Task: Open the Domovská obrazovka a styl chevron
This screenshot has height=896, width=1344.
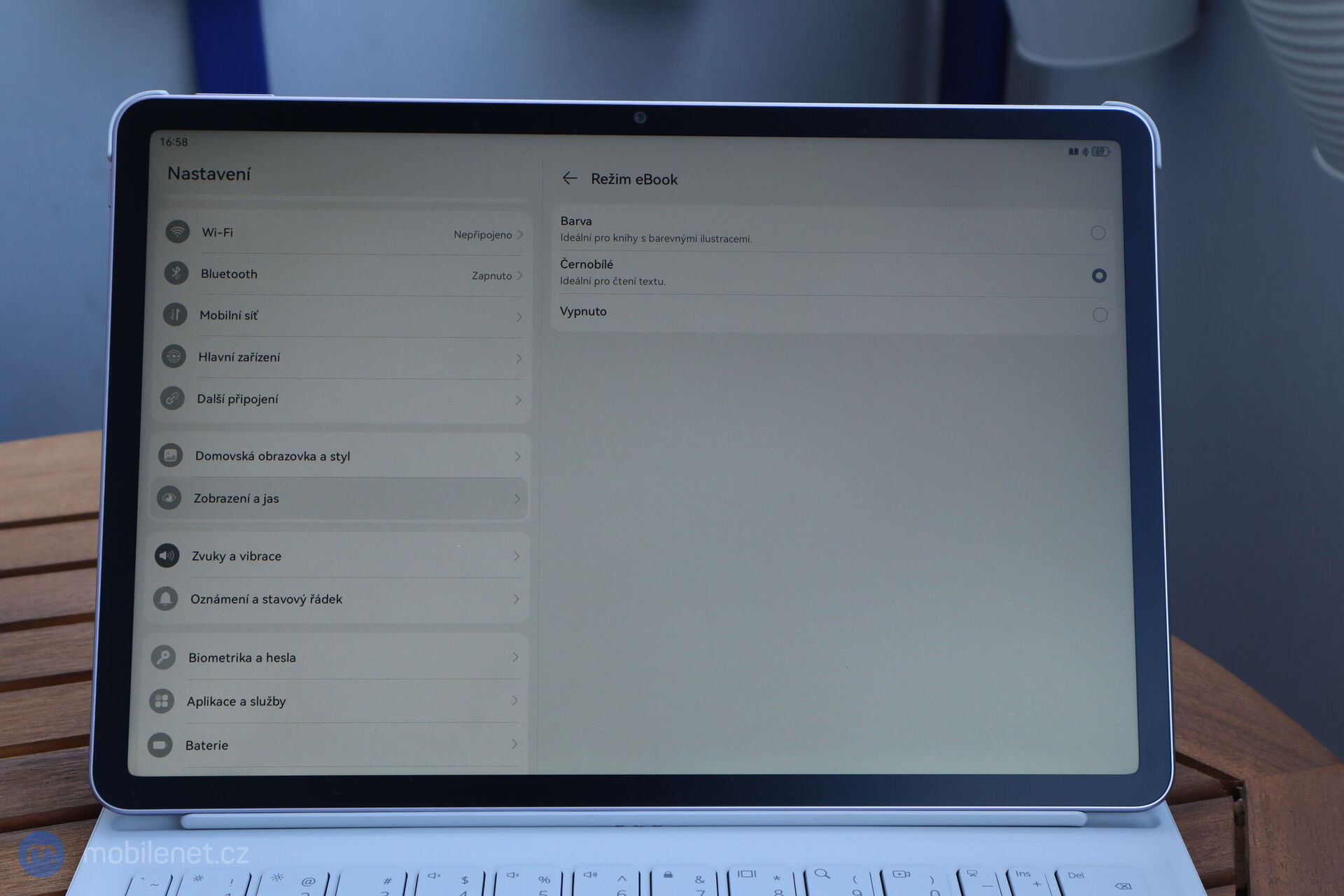Action: [517, 456]
